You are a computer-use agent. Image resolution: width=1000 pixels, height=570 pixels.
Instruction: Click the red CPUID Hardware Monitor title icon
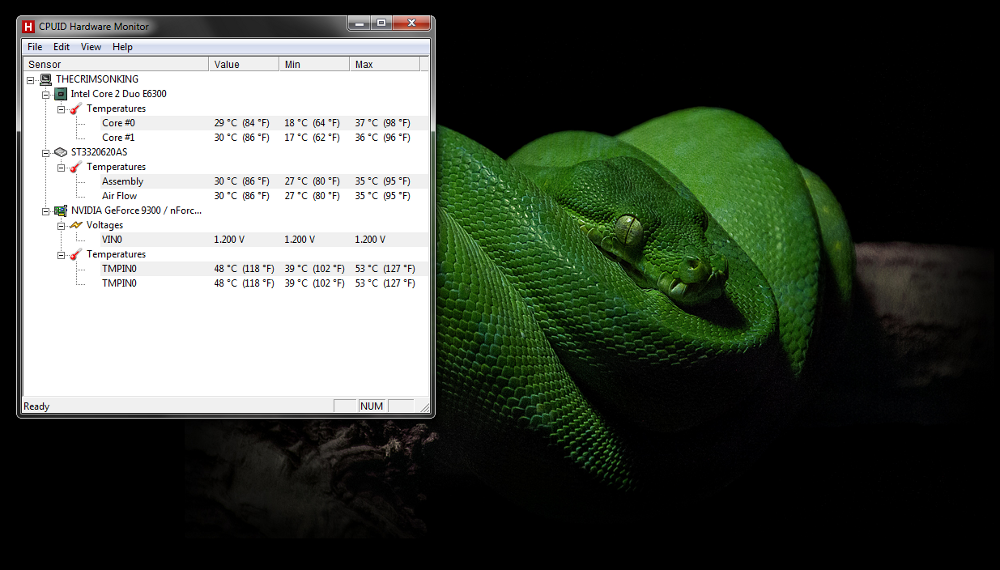click(x=28, y=27)
